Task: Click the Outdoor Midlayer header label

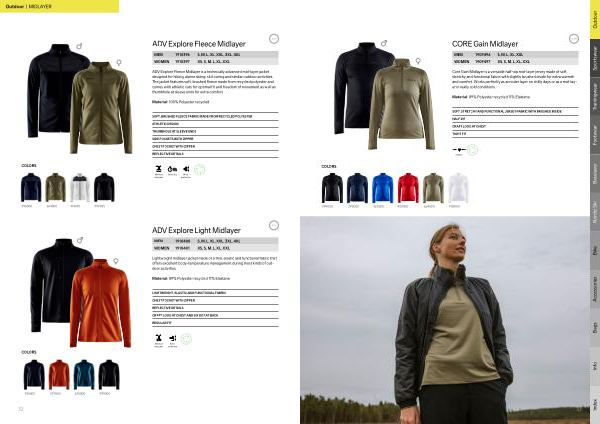Action: (29, 7)
